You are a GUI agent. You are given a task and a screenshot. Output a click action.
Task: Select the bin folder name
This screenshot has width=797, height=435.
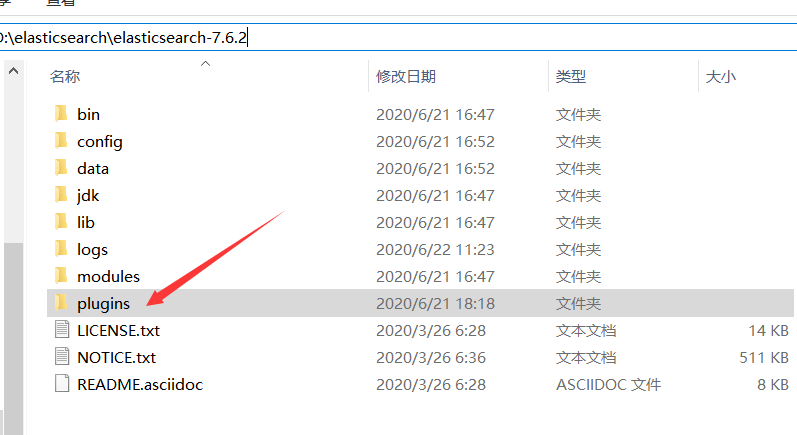coord(88,114)
